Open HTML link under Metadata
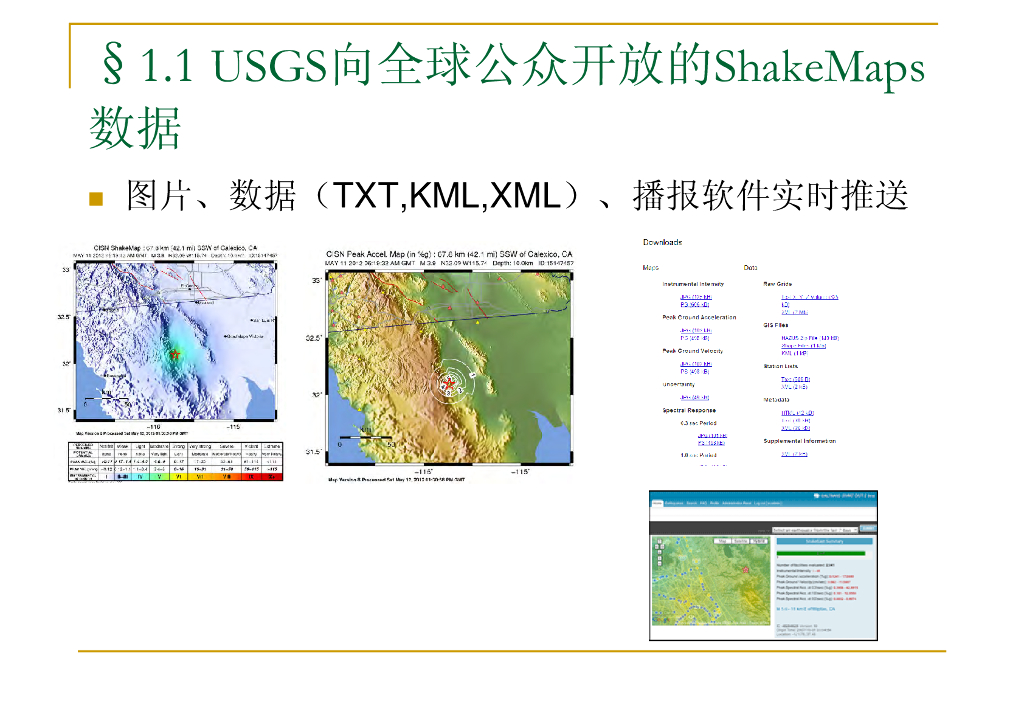Viewport: 1024px width, 724px height. [x=797, y=413]
